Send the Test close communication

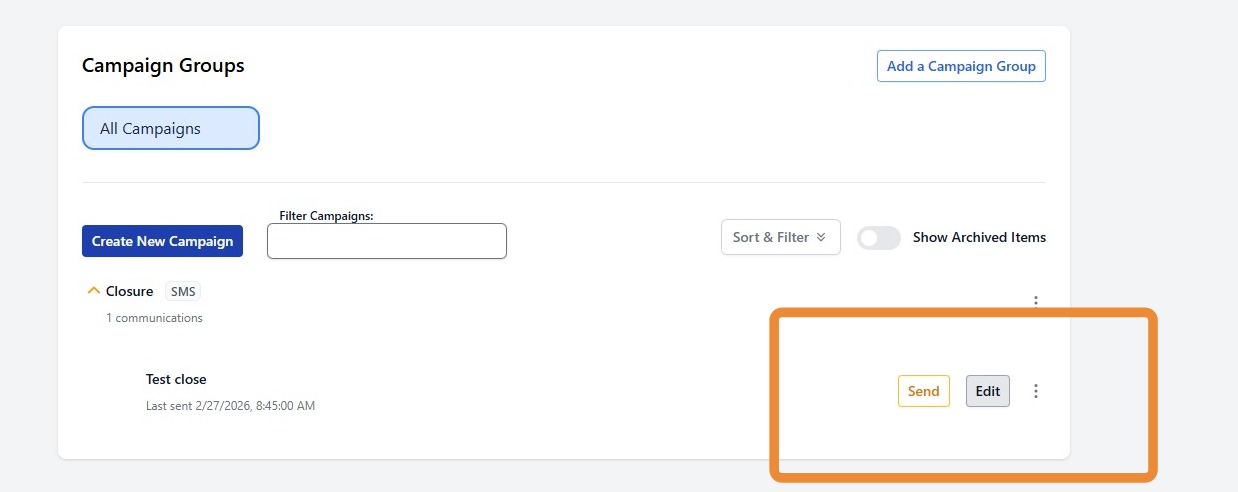(923, 391)
